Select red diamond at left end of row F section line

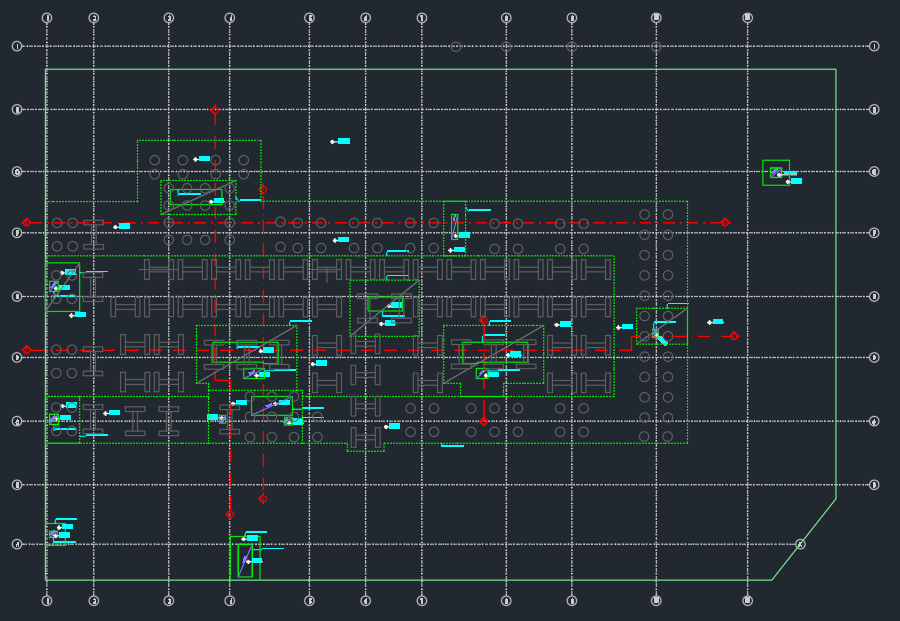26,223
